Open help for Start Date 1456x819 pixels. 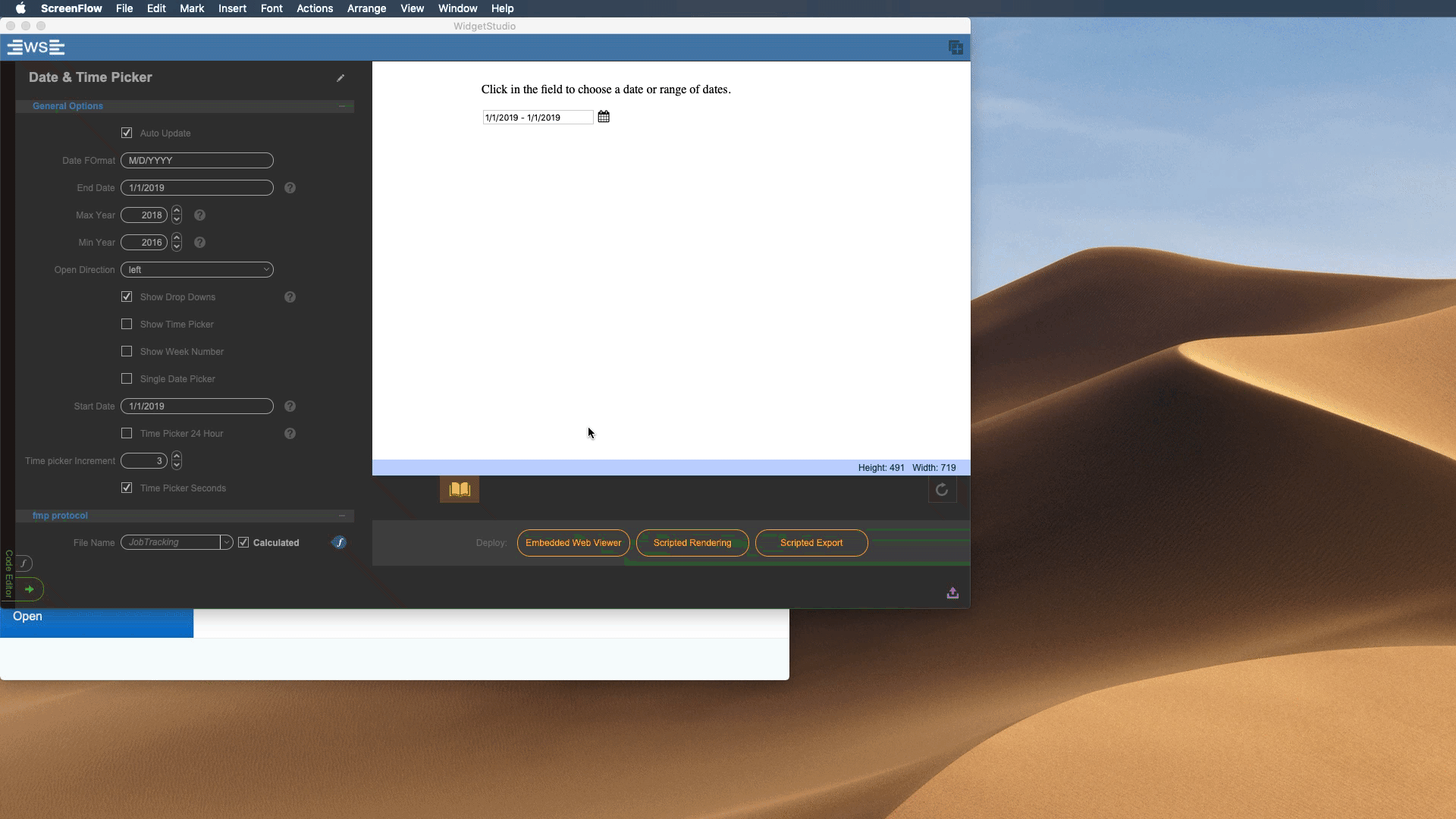(x=290, y=406)
